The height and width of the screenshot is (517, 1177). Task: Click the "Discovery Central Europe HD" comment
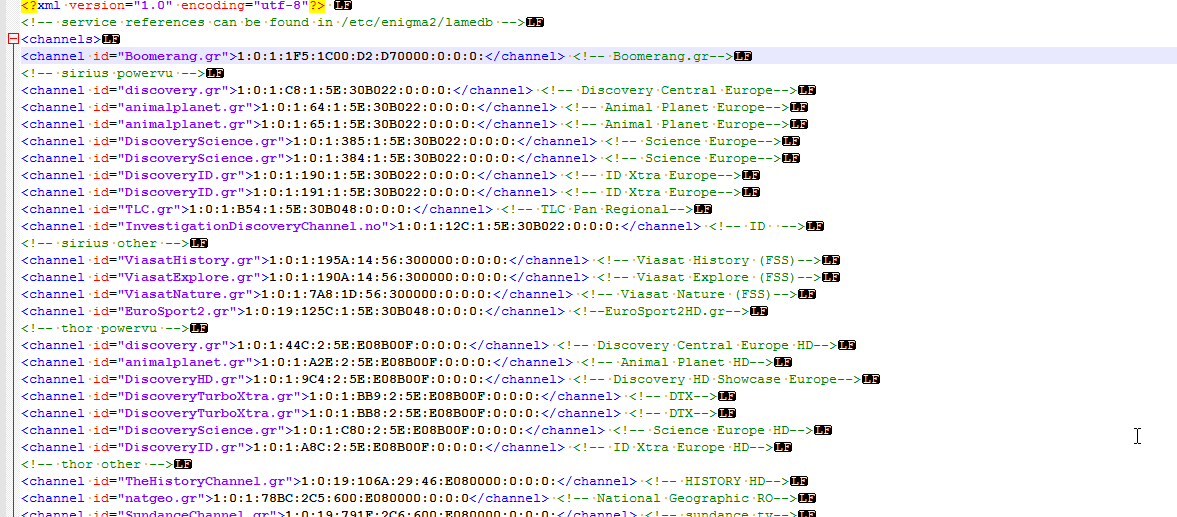696,345
